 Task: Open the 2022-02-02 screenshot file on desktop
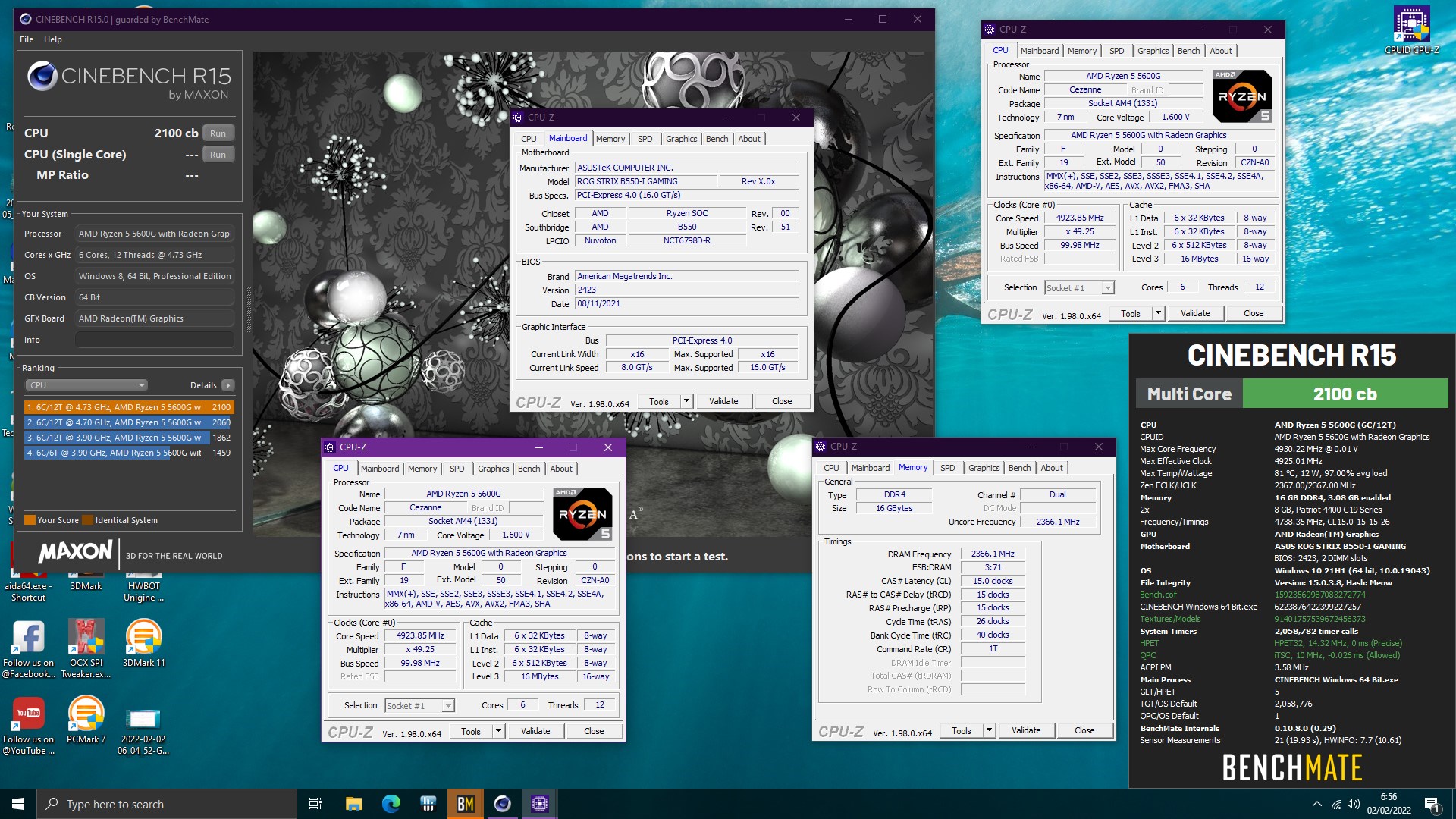click(143, 730)
